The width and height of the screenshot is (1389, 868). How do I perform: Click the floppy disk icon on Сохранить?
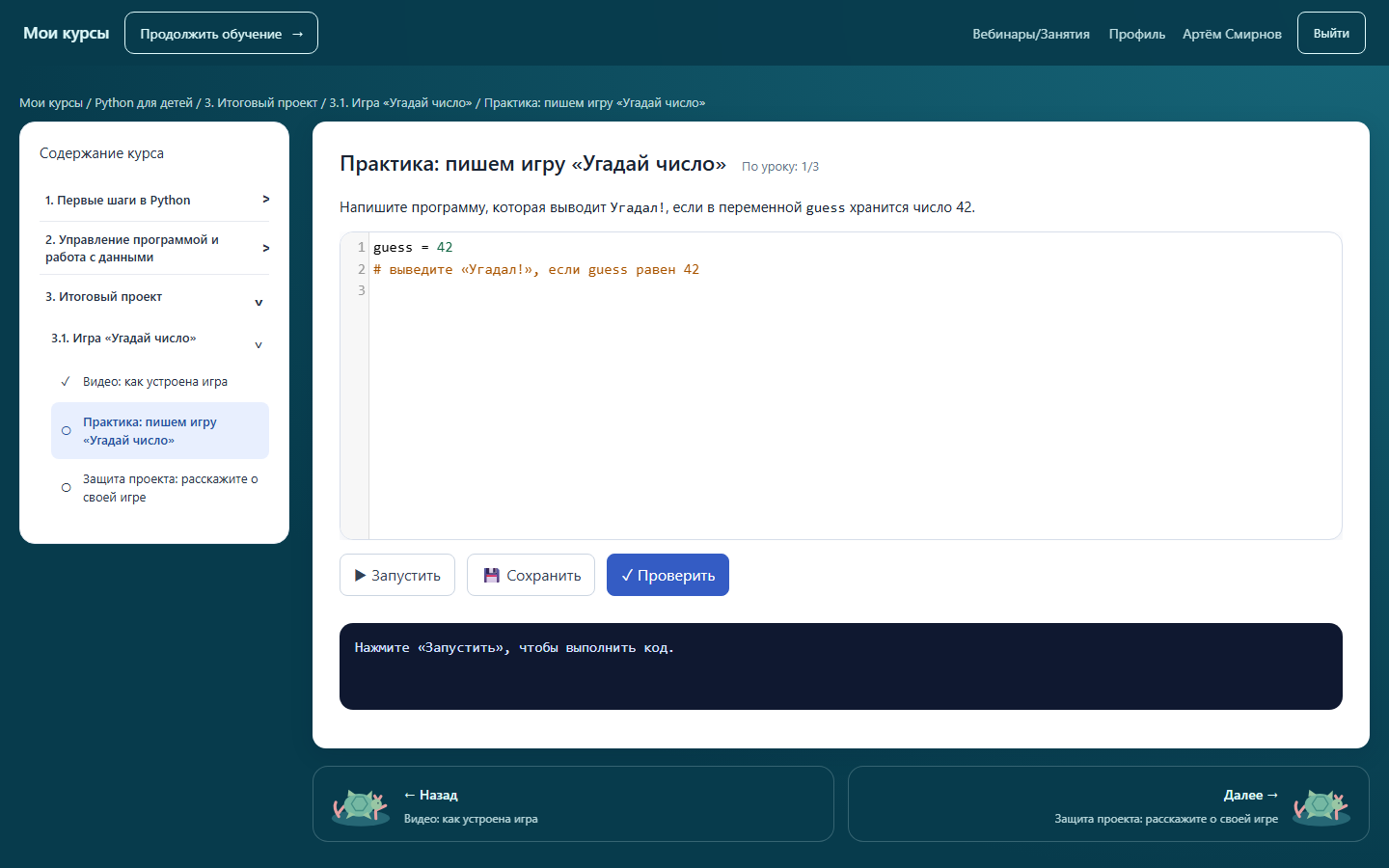point(492,575)
